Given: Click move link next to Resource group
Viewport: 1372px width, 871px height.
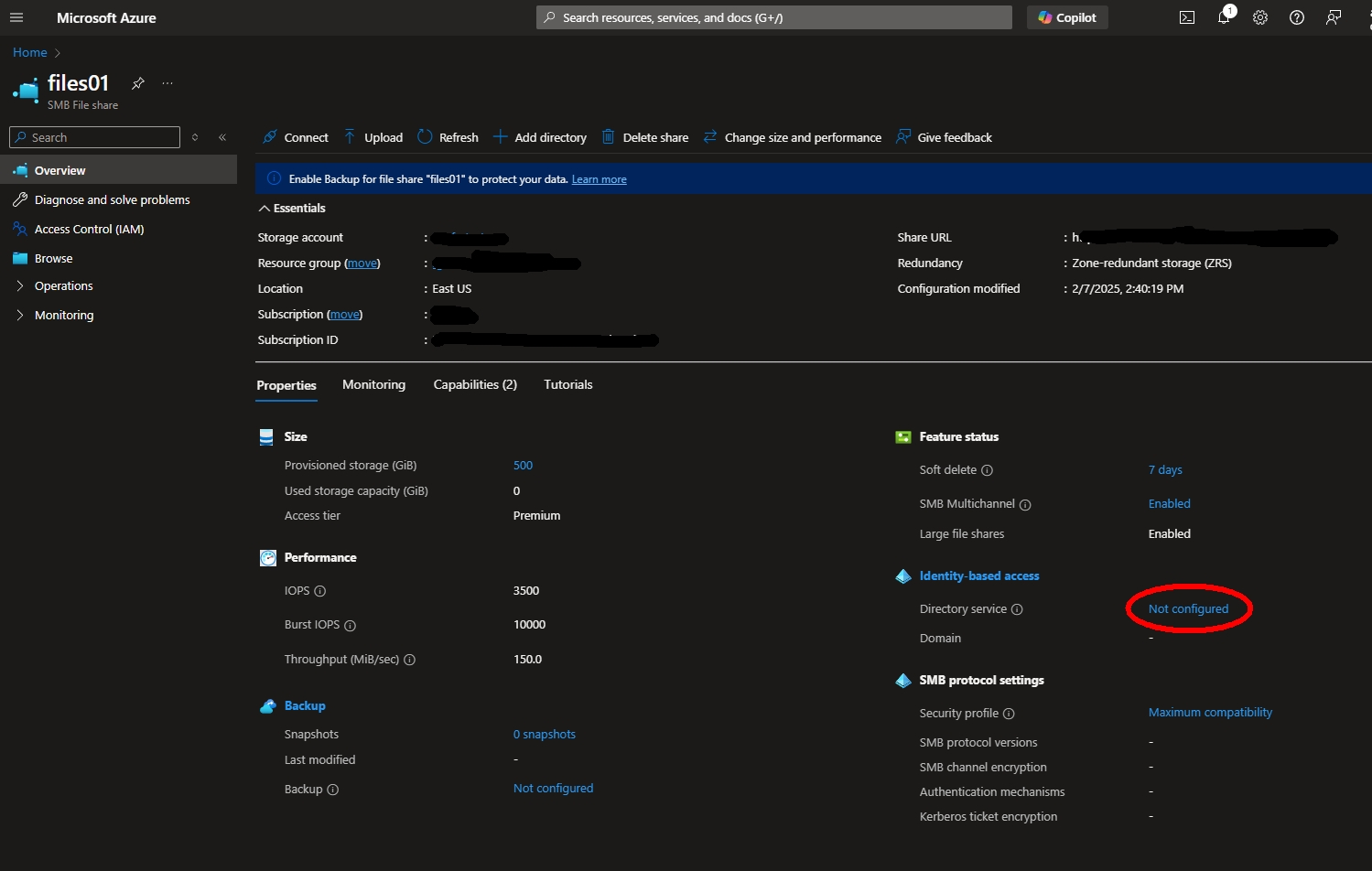Looking at the screenshot, I should click(362, 263).
